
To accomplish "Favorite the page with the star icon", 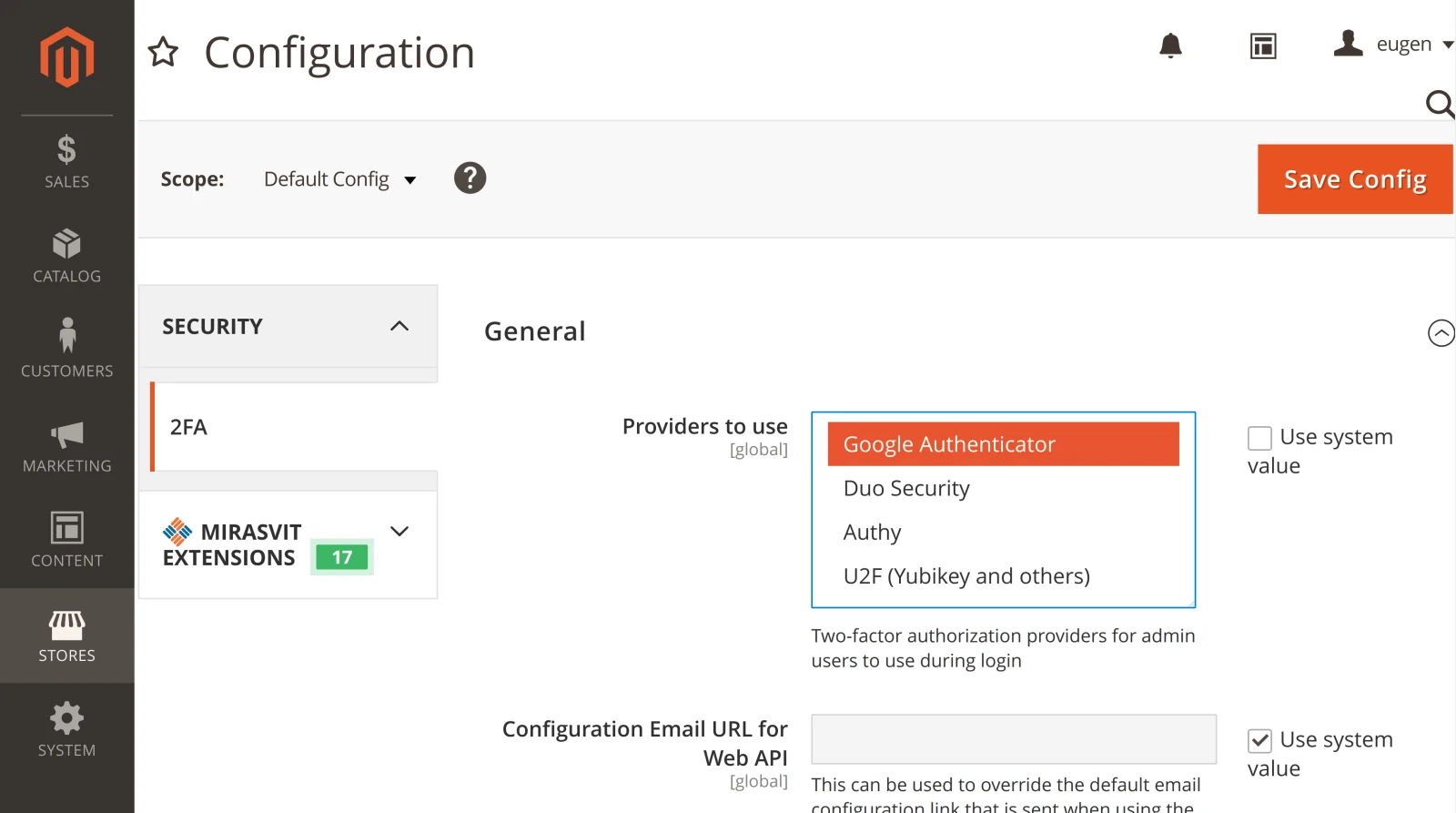I will (x=164, y=52).
